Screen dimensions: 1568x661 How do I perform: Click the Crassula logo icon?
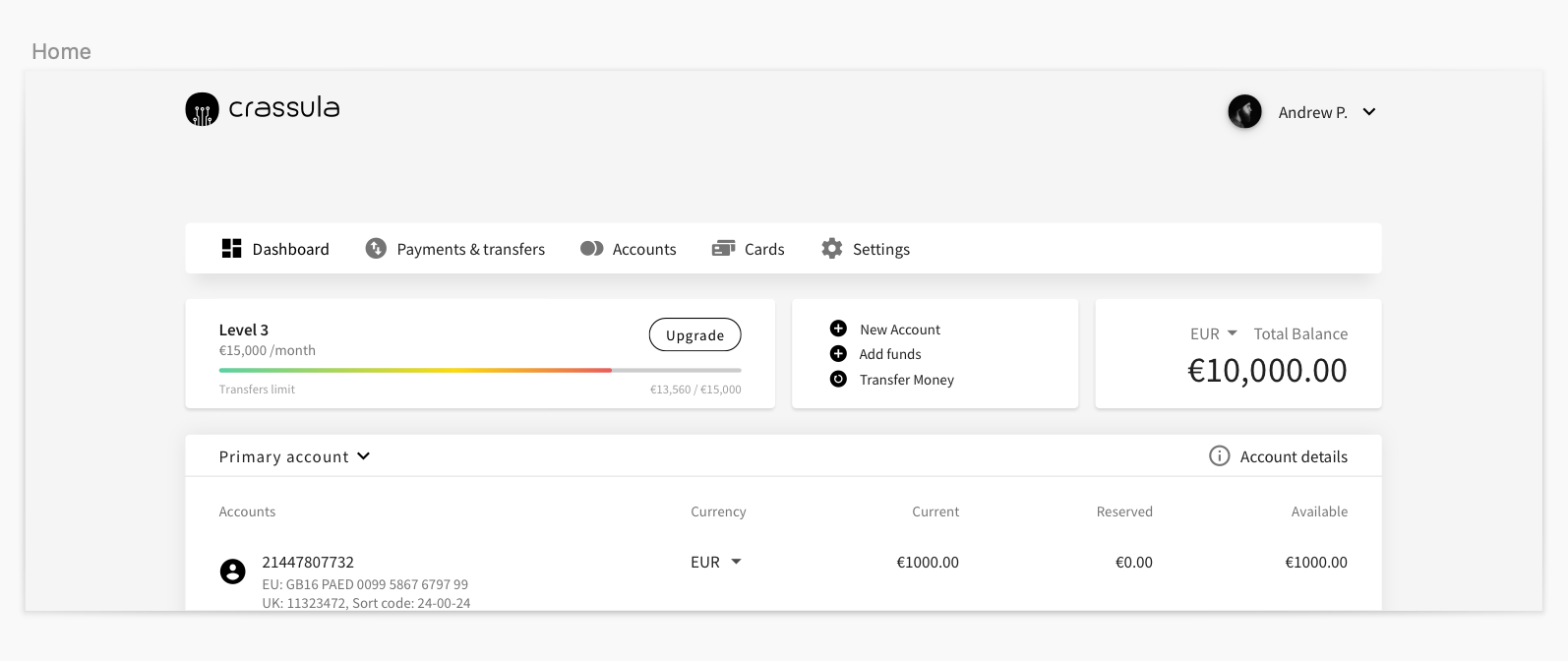[x=202, y=109]
